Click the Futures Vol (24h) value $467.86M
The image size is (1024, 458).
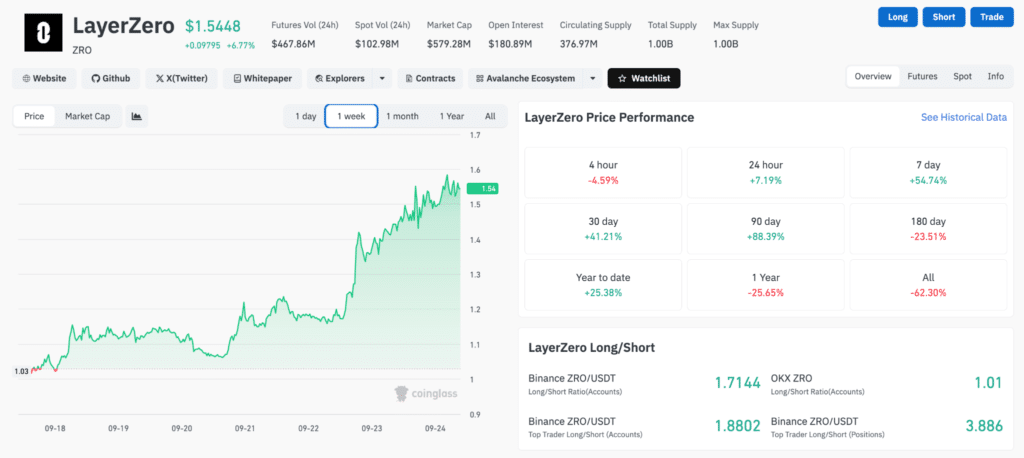[x=291, y=44]
